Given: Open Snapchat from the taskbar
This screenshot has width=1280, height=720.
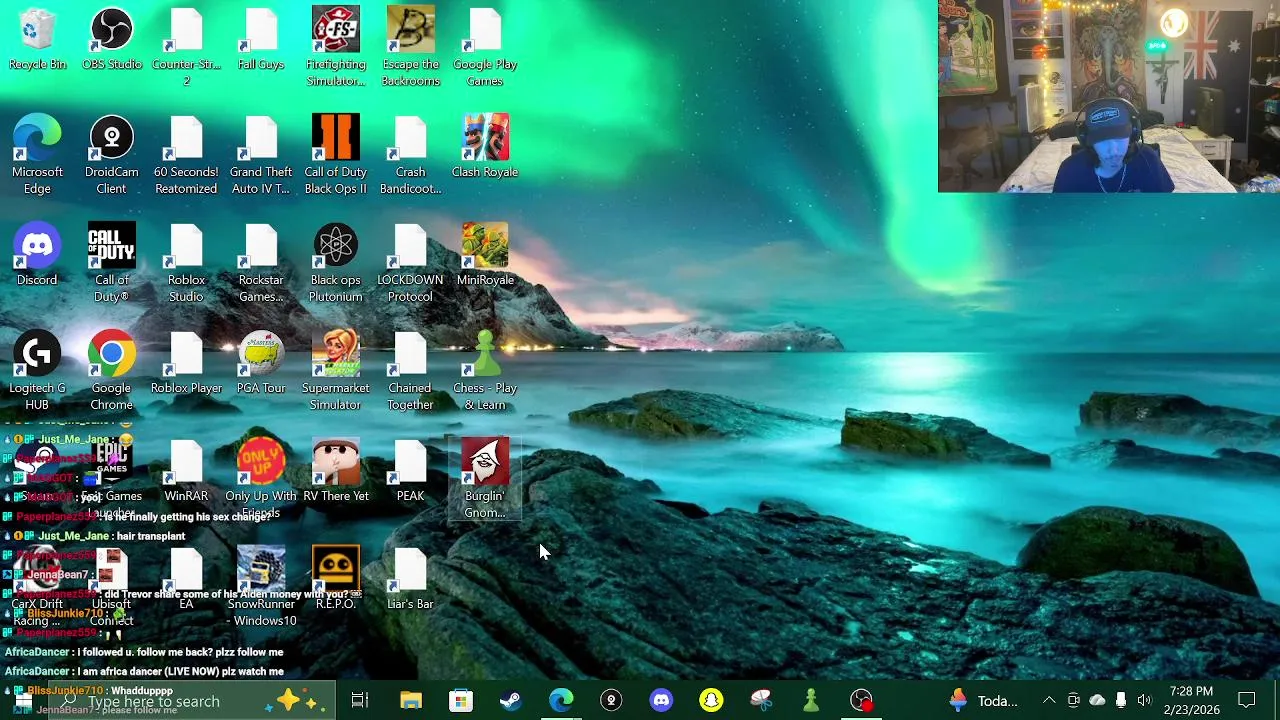Looking at the screenshot, I should pos(711,701).
